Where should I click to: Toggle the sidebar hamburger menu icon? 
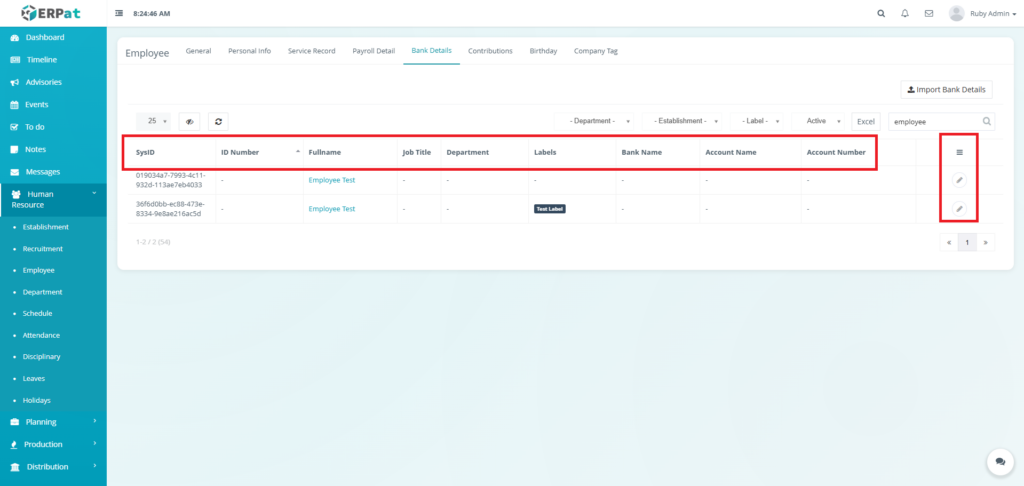tap(120, 14)
